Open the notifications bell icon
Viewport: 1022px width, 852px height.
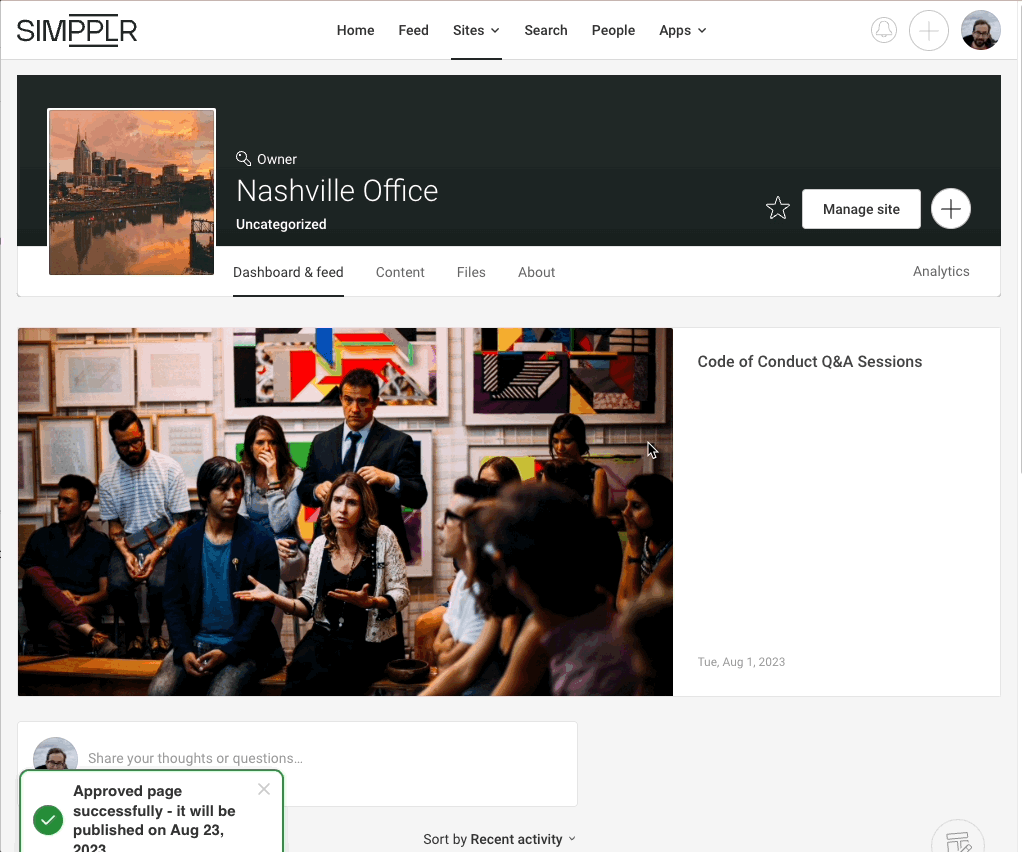point(884,31)
